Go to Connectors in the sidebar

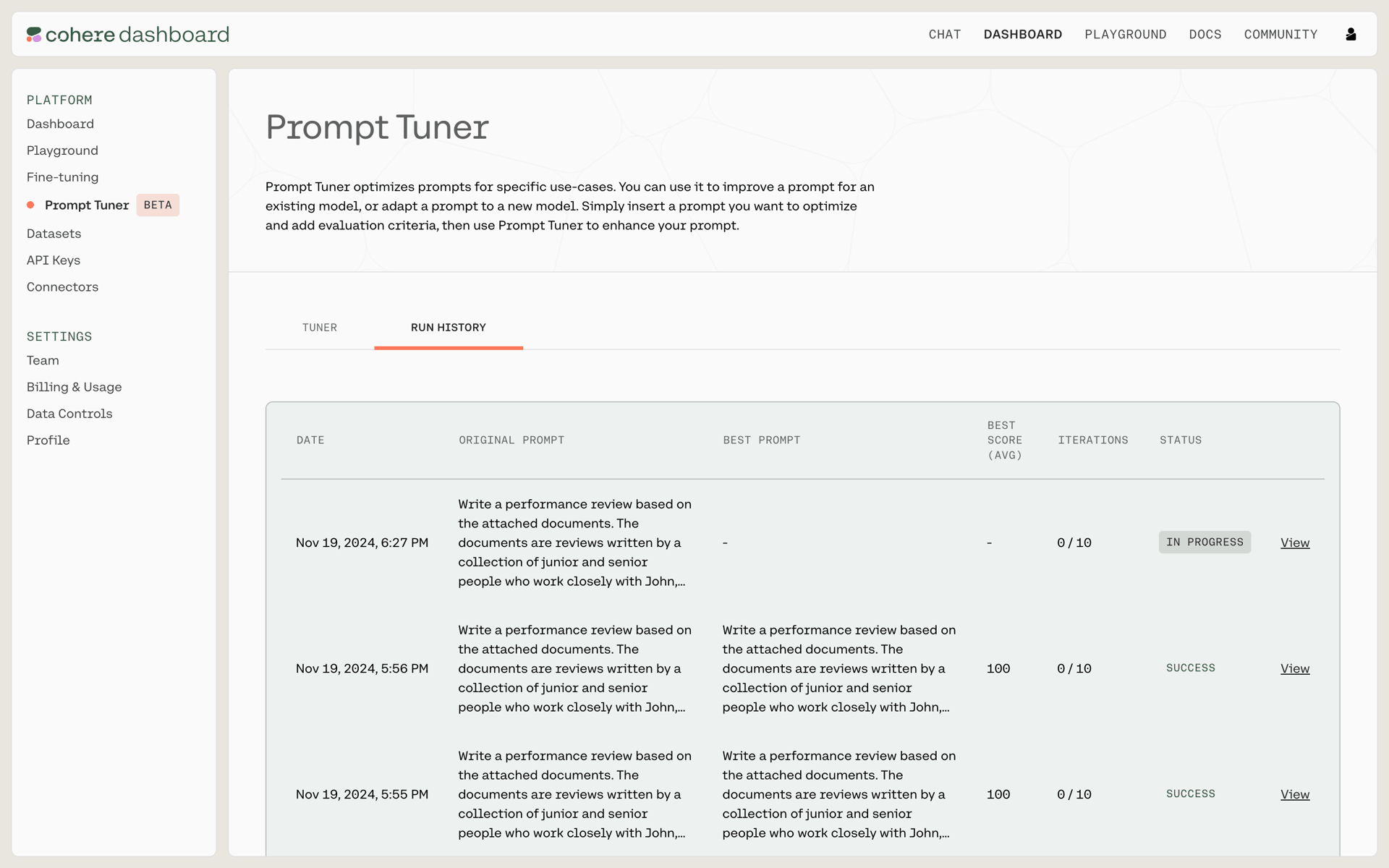[x=63, y=287]
